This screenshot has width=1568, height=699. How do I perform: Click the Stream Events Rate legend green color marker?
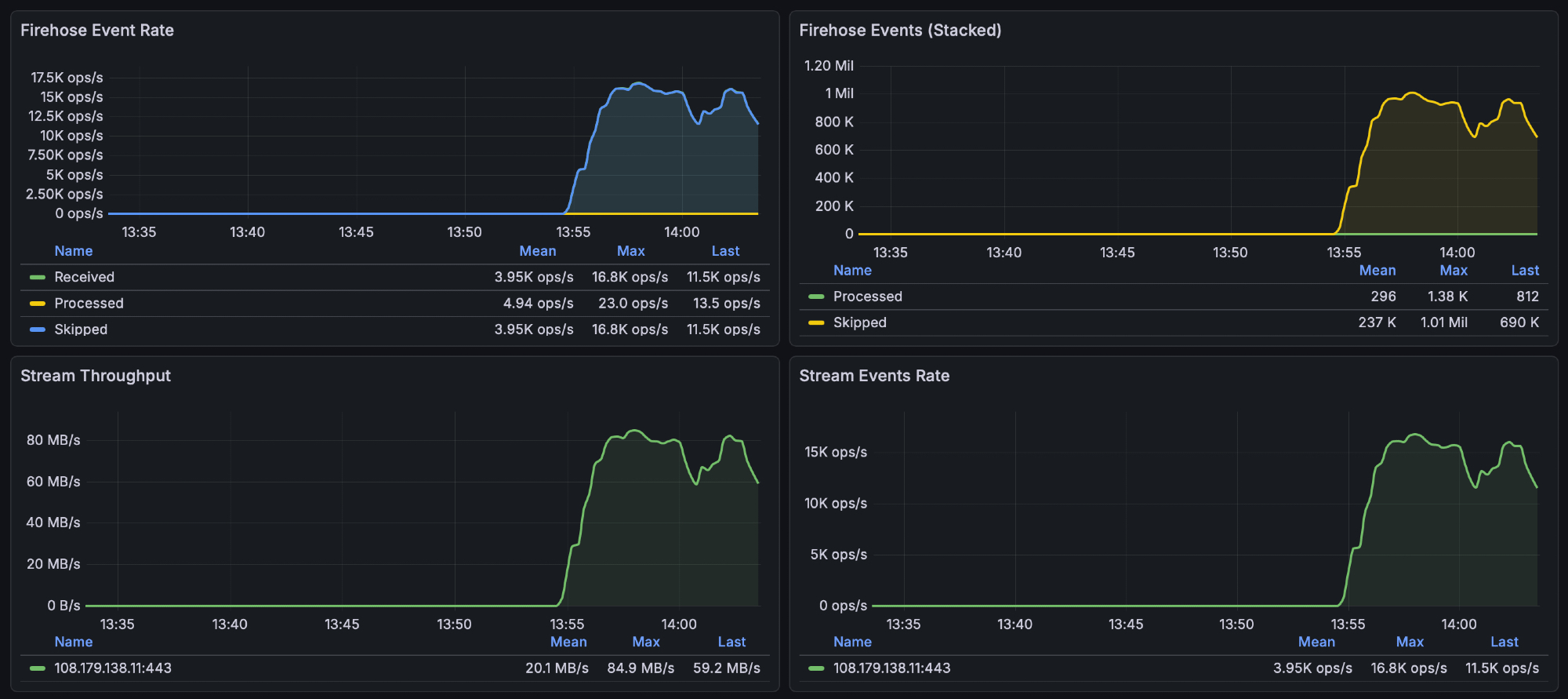(816, 668)
